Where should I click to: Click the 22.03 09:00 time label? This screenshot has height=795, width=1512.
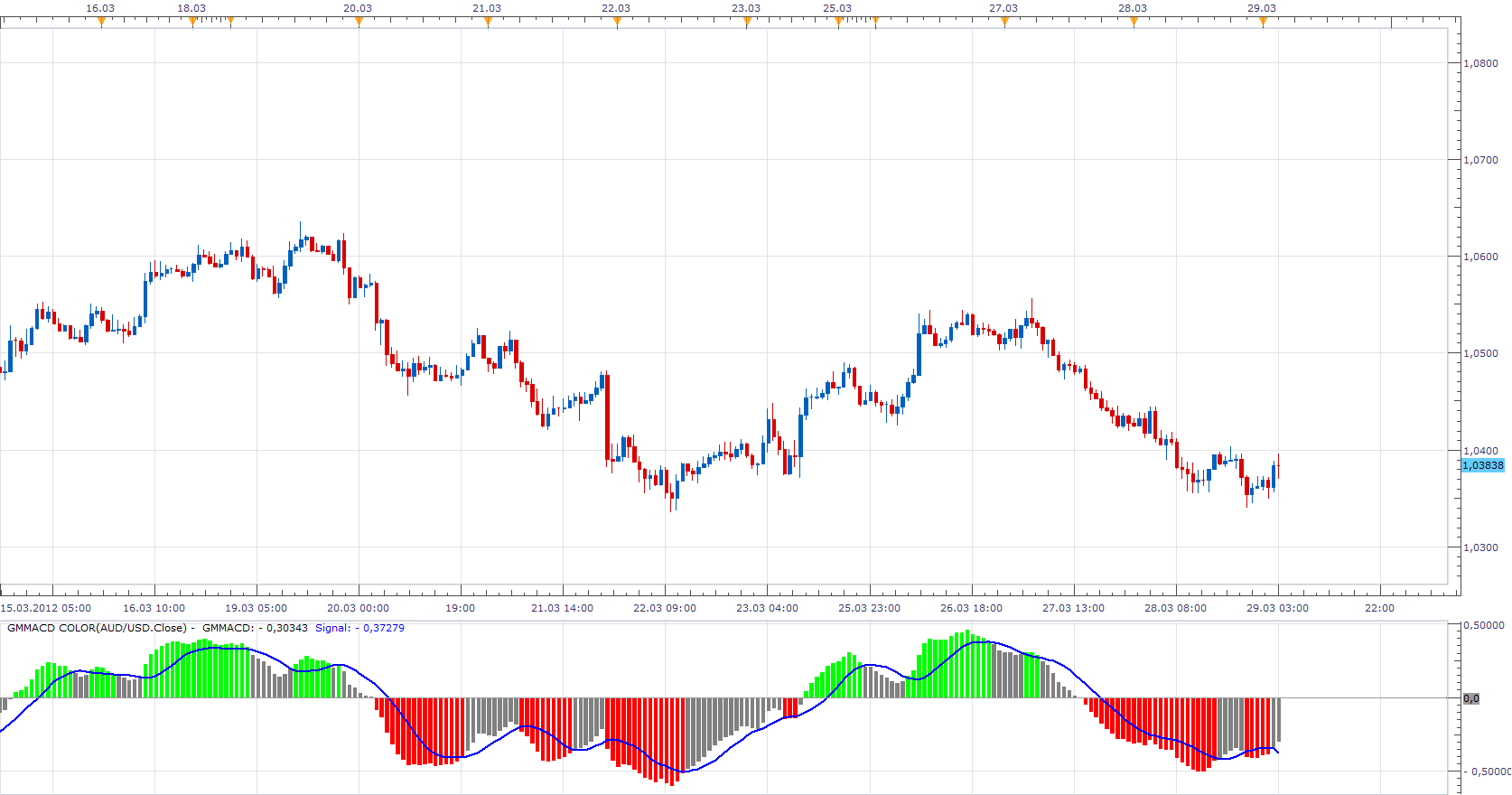(x=665, y=608)
